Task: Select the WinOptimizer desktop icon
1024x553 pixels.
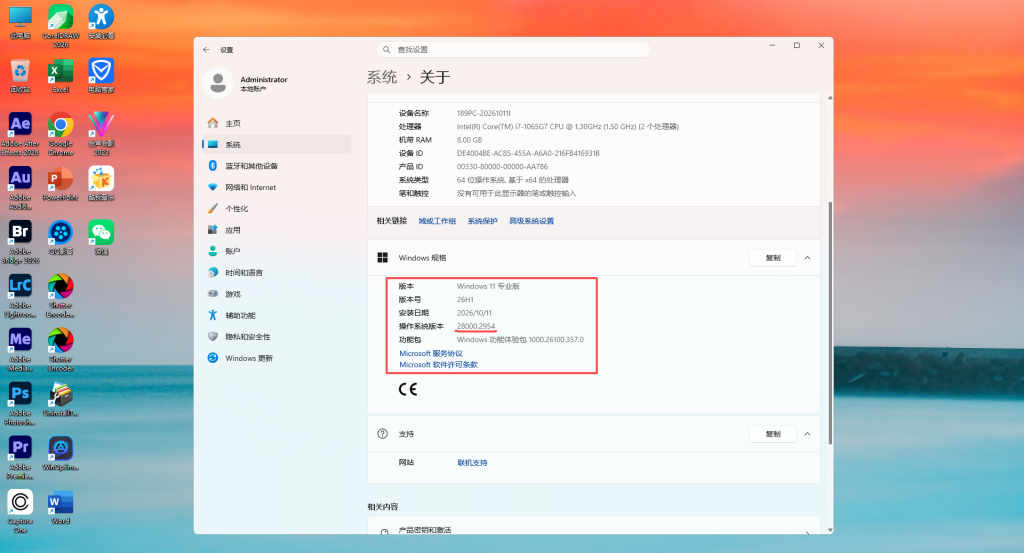Action: tap(61, 454)
